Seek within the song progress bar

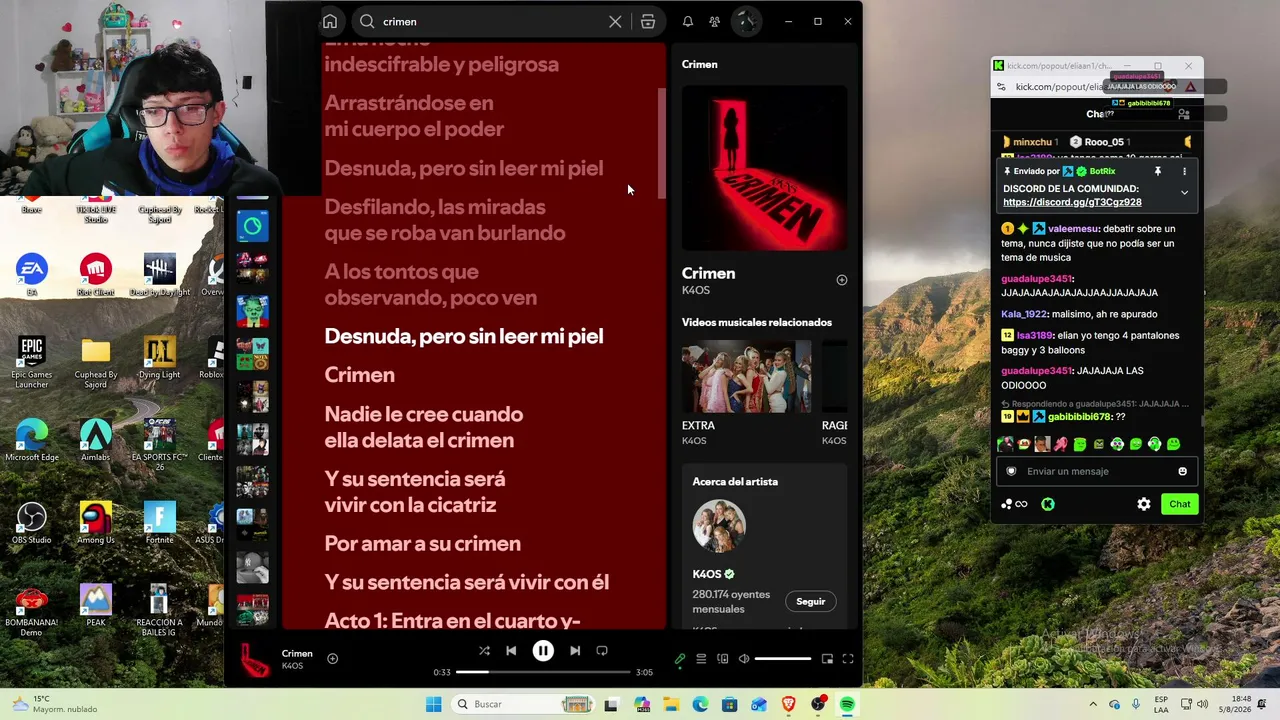coord(544,672)
